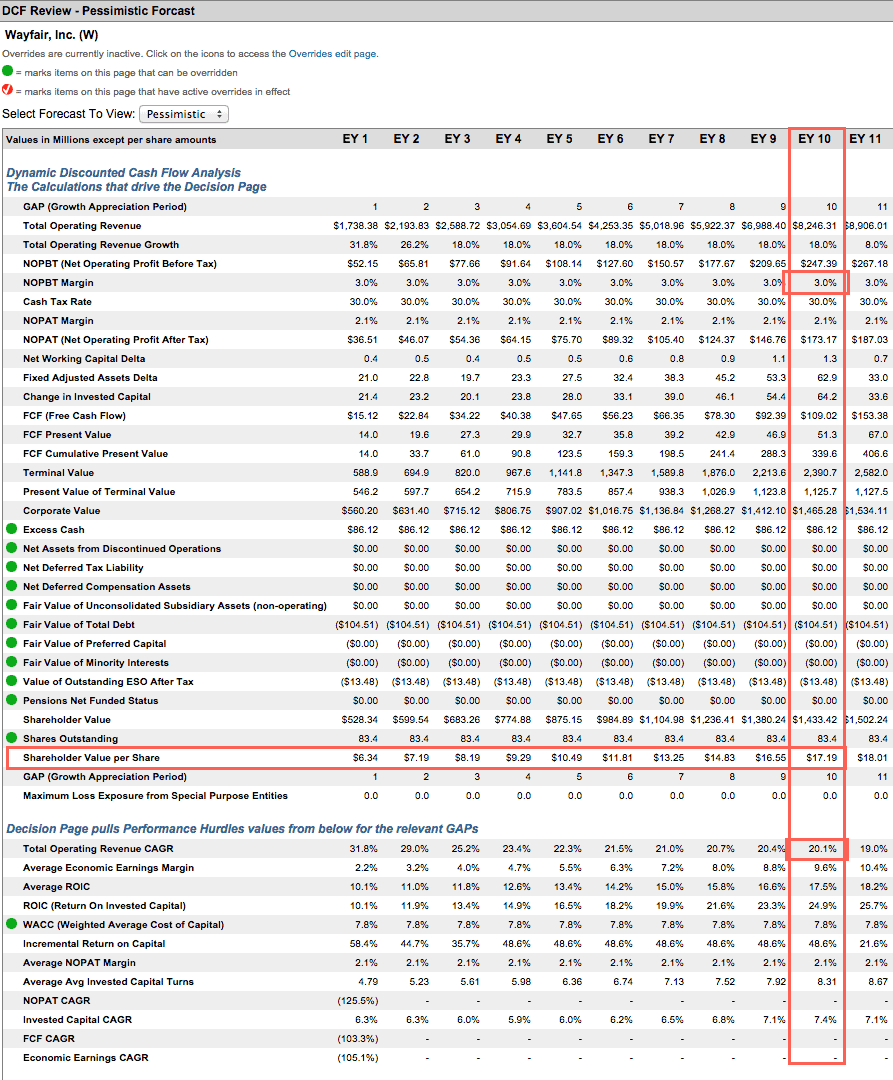Click the Change in Invested Capital label

87,397
